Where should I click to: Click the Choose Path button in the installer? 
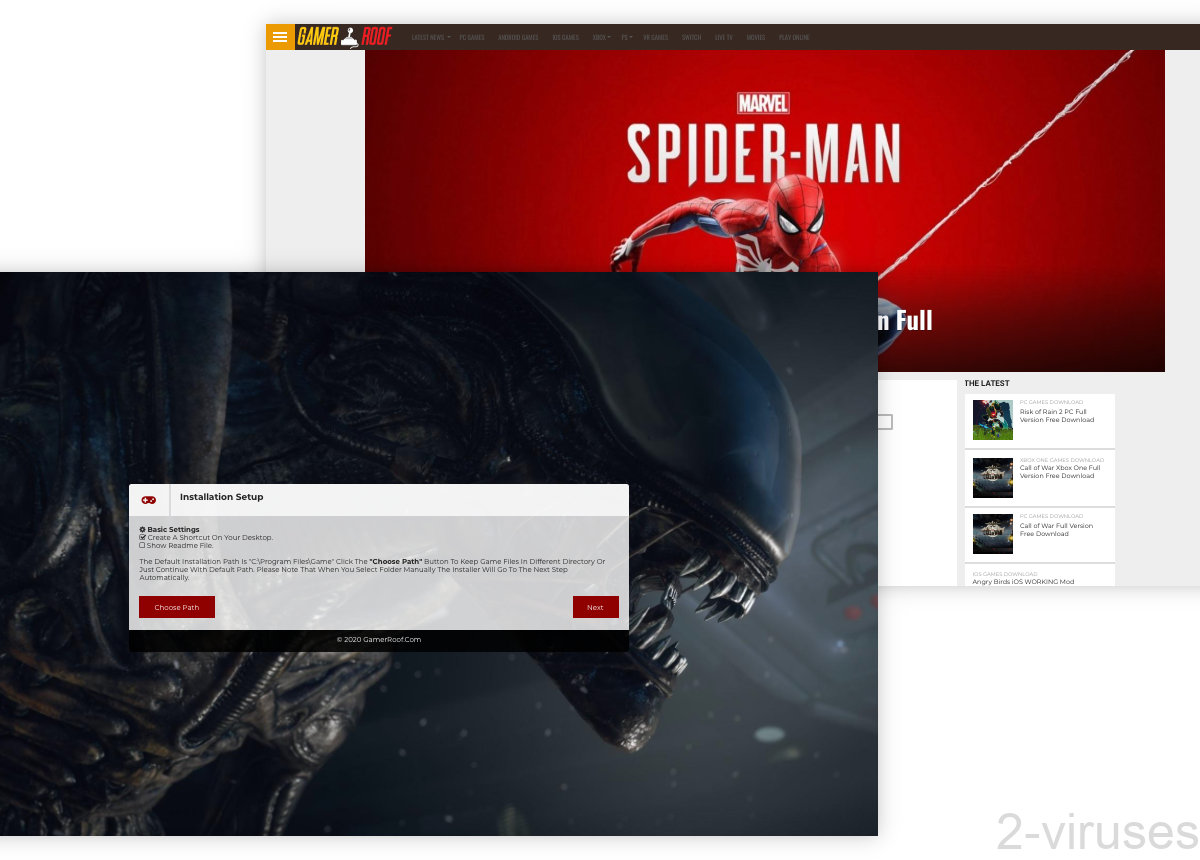tap(177, 607)
